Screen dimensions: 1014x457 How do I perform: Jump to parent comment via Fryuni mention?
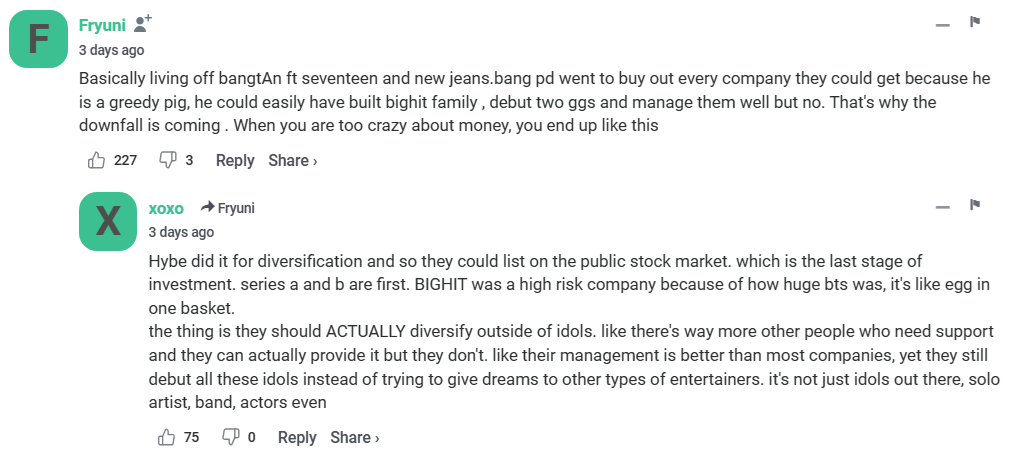236,208
